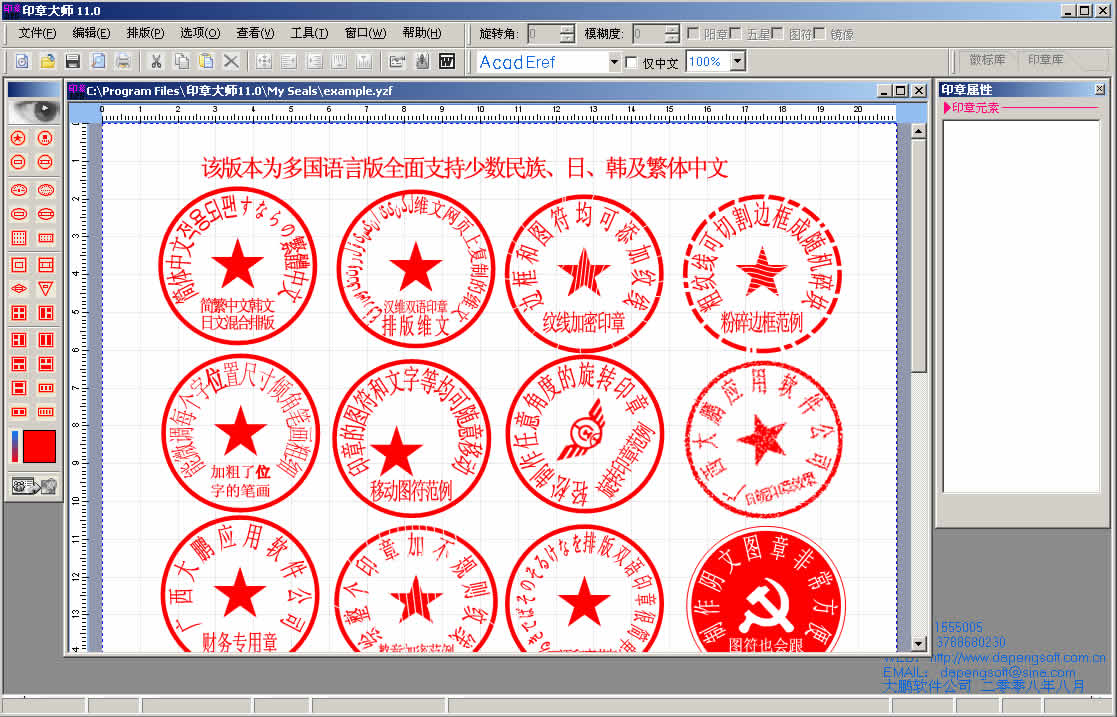Toggle the 阳章 checkbox
The image size is (1117, 717).
693,34
